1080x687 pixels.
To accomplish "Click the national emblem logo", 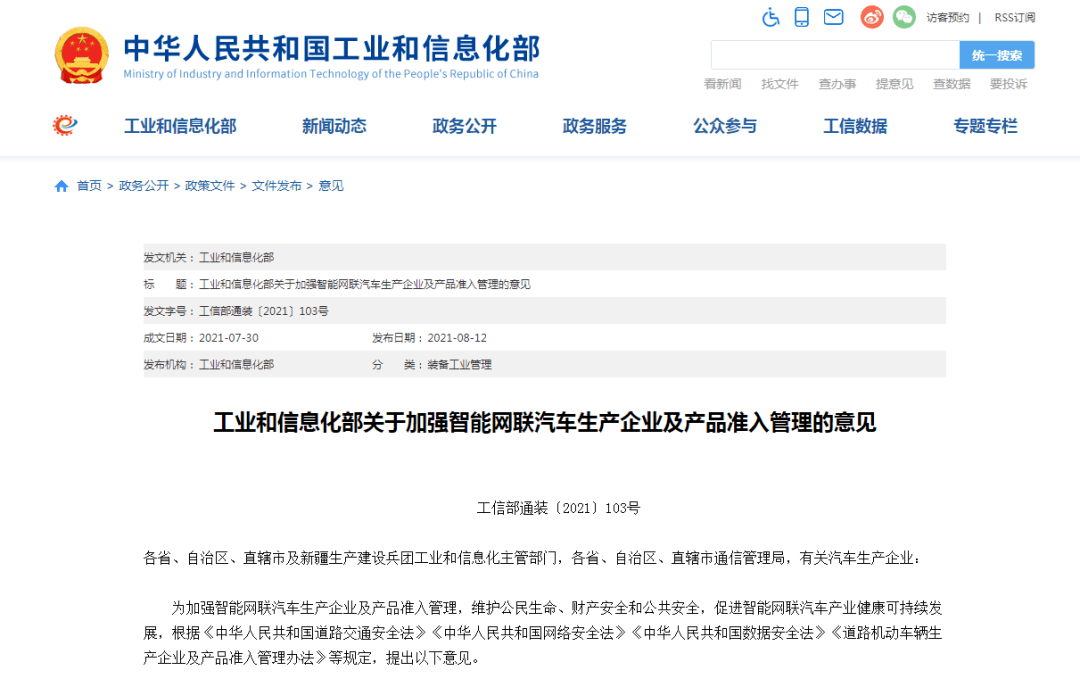I will tap(82, 56).
